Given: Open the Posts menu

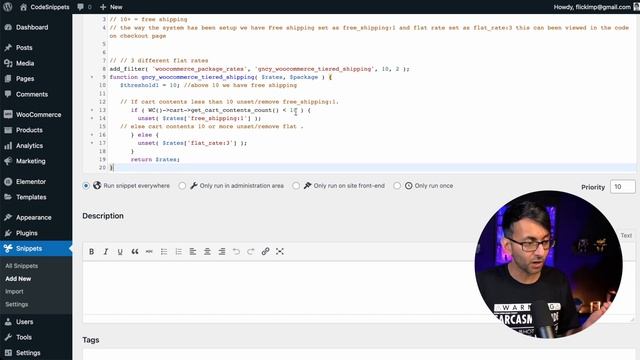Looking at the screenshot, I should 24,48.
